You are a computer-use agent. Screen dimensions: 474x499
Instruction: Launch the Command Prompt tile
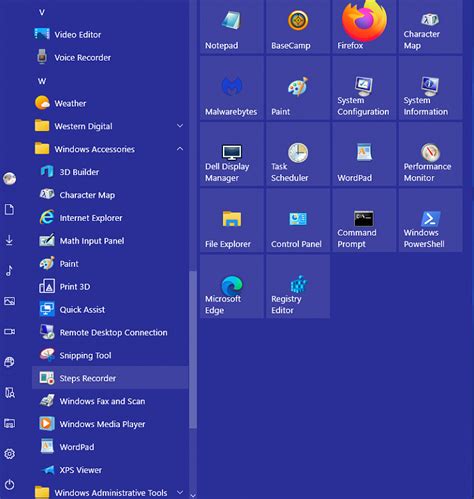(364, 220)
